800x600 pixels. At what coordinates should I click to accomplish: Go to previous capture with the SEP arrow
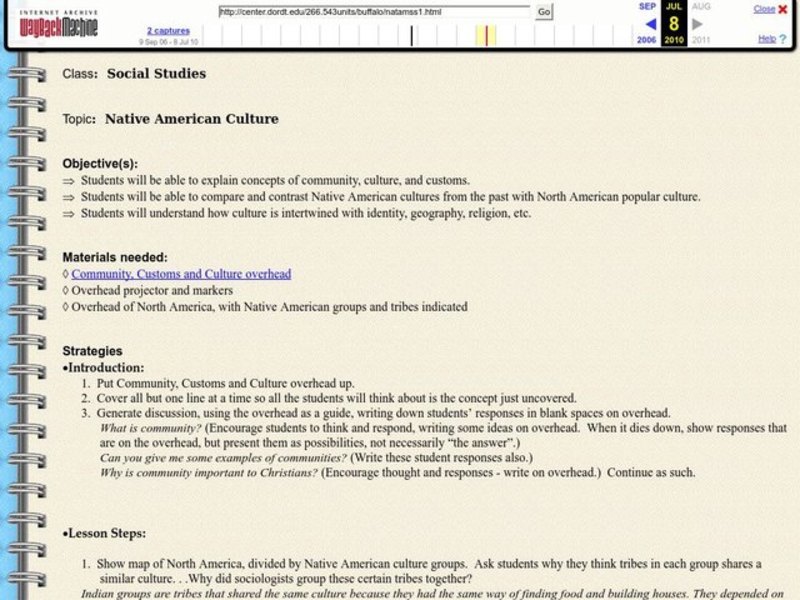tap(648, 24)
